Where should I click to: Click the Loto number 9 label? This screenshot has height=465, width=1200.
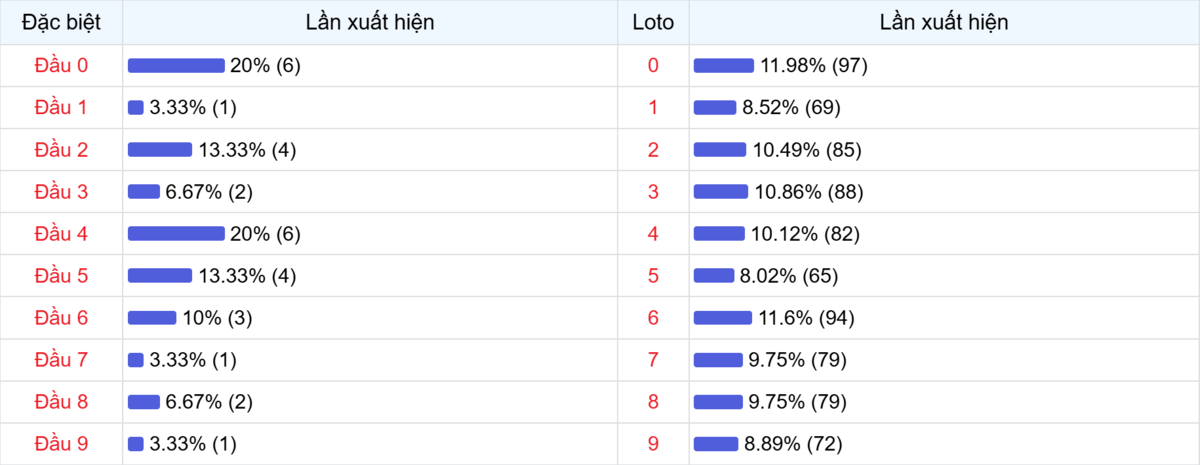(653, 443)
